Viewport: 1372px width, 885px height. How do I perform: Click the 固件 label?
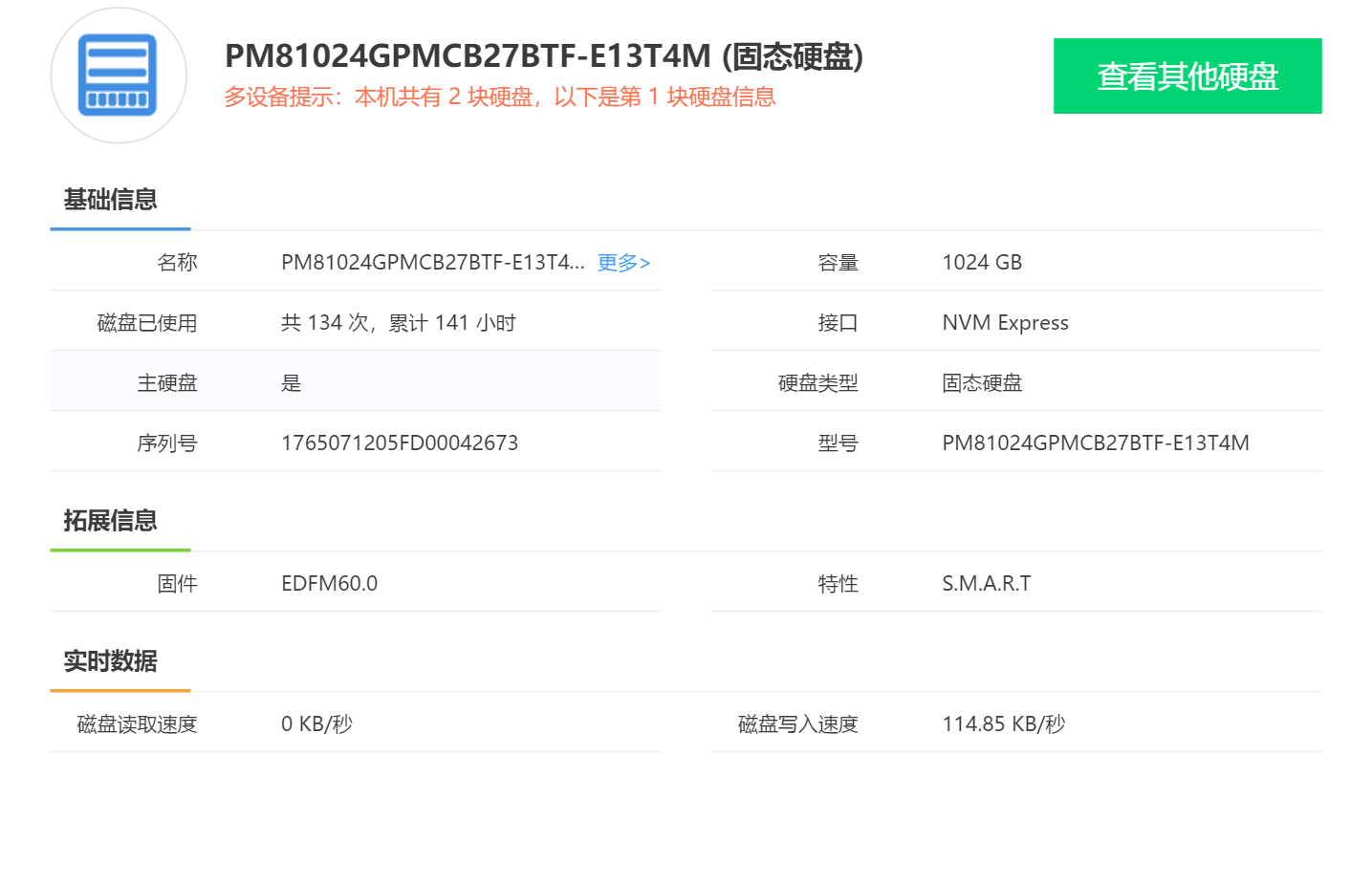(x=177, y=584)
